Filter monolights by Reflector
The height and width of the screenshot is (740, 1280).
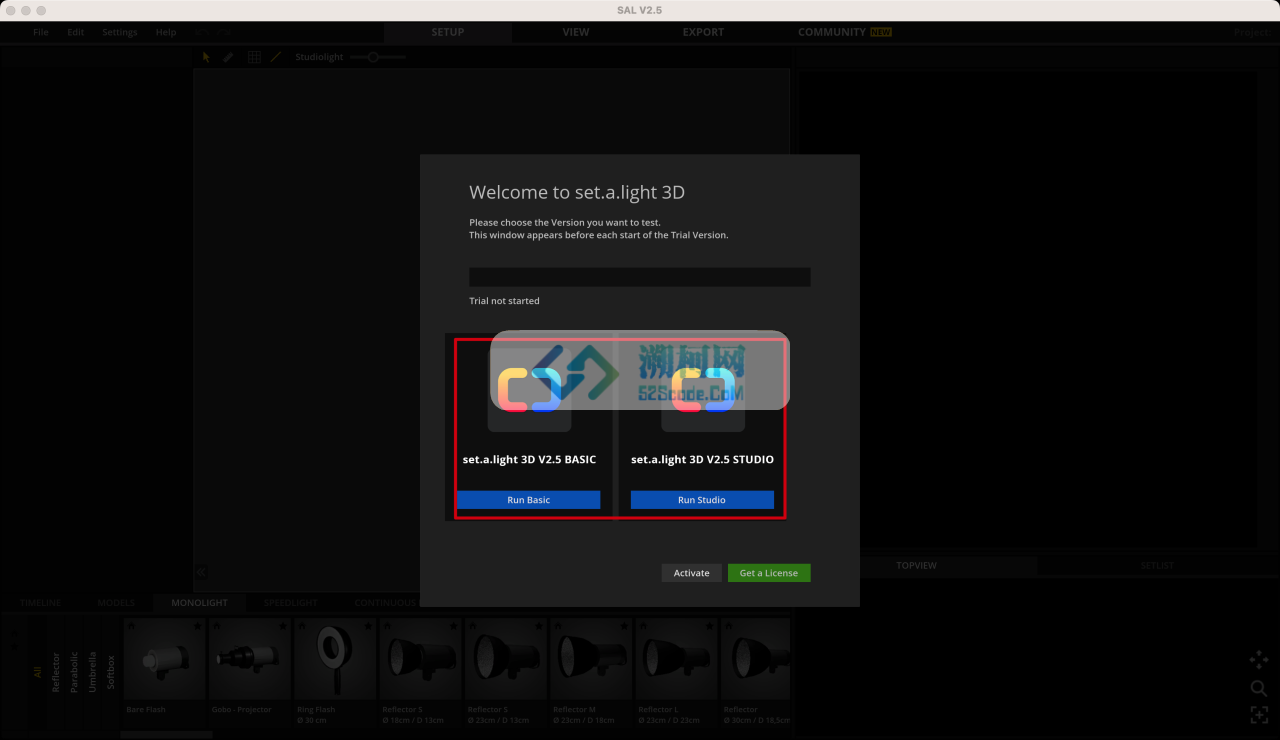[56, 673]
